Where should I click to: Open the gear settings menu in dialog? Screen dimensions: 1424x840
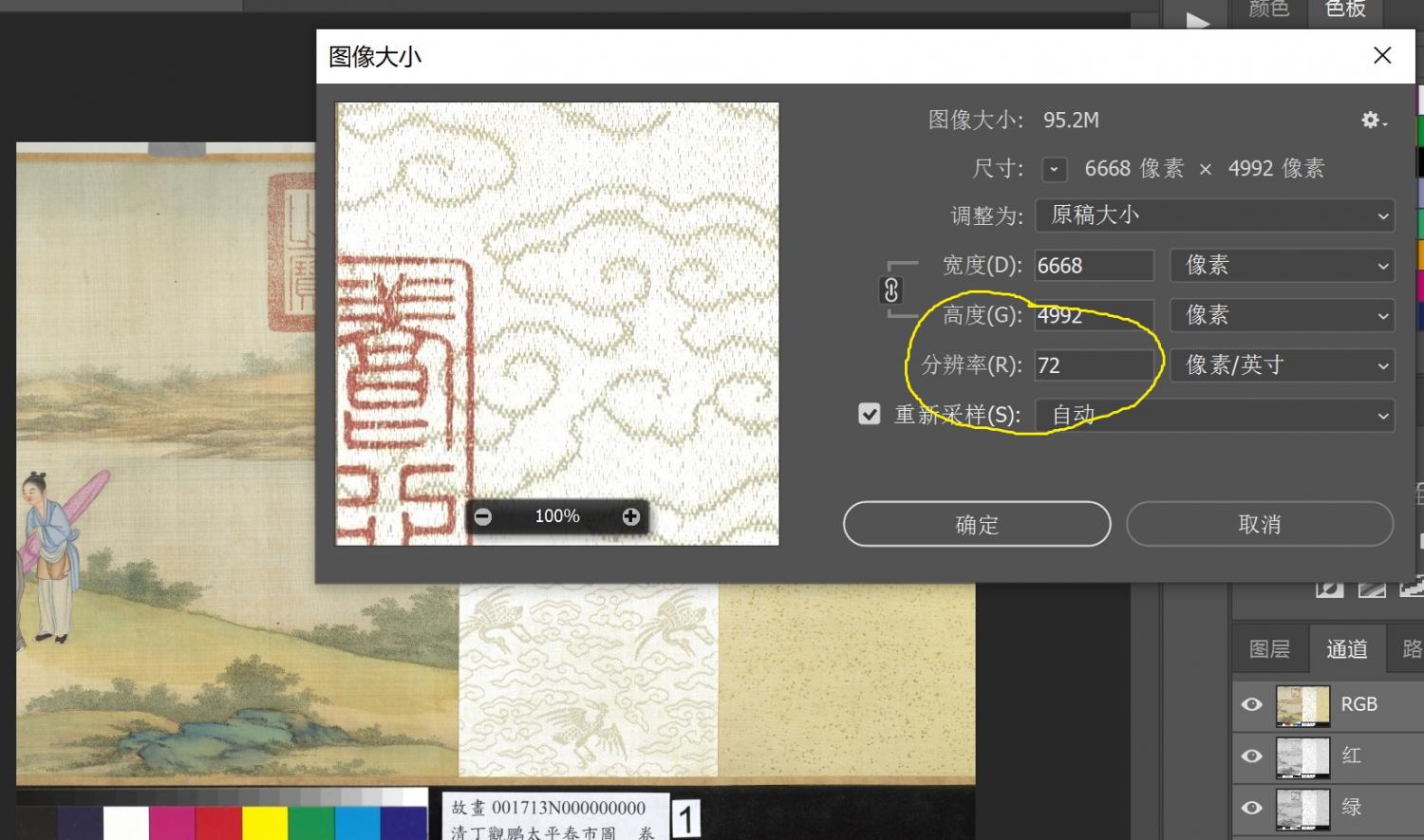(1373, 121)
